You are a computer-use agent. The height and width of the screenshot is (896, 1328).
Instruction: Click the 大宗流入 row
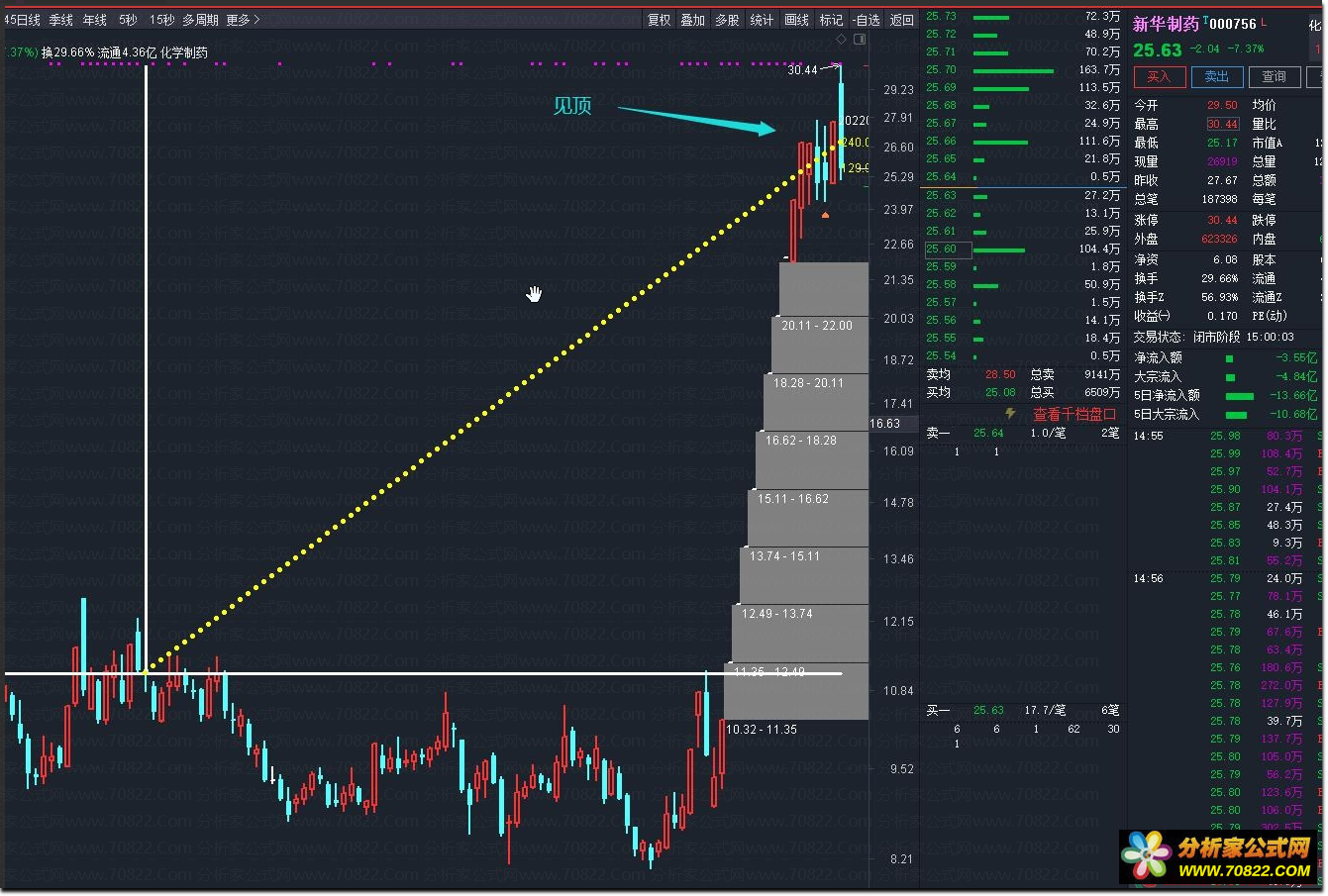tap(1226, 376)
